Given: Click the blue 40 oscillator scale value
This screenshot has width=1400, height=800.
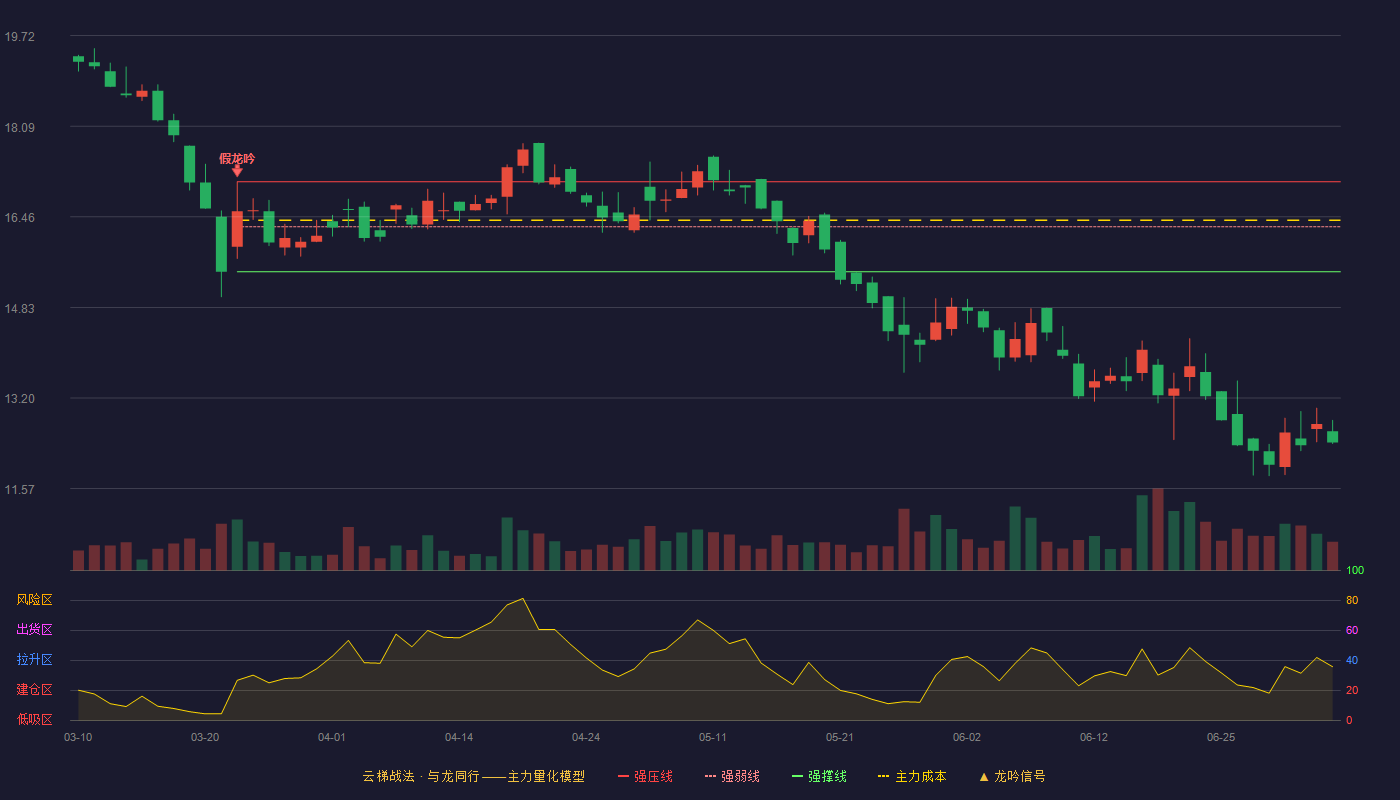Looking at the screenshot, I should (x=1352, y=660).
